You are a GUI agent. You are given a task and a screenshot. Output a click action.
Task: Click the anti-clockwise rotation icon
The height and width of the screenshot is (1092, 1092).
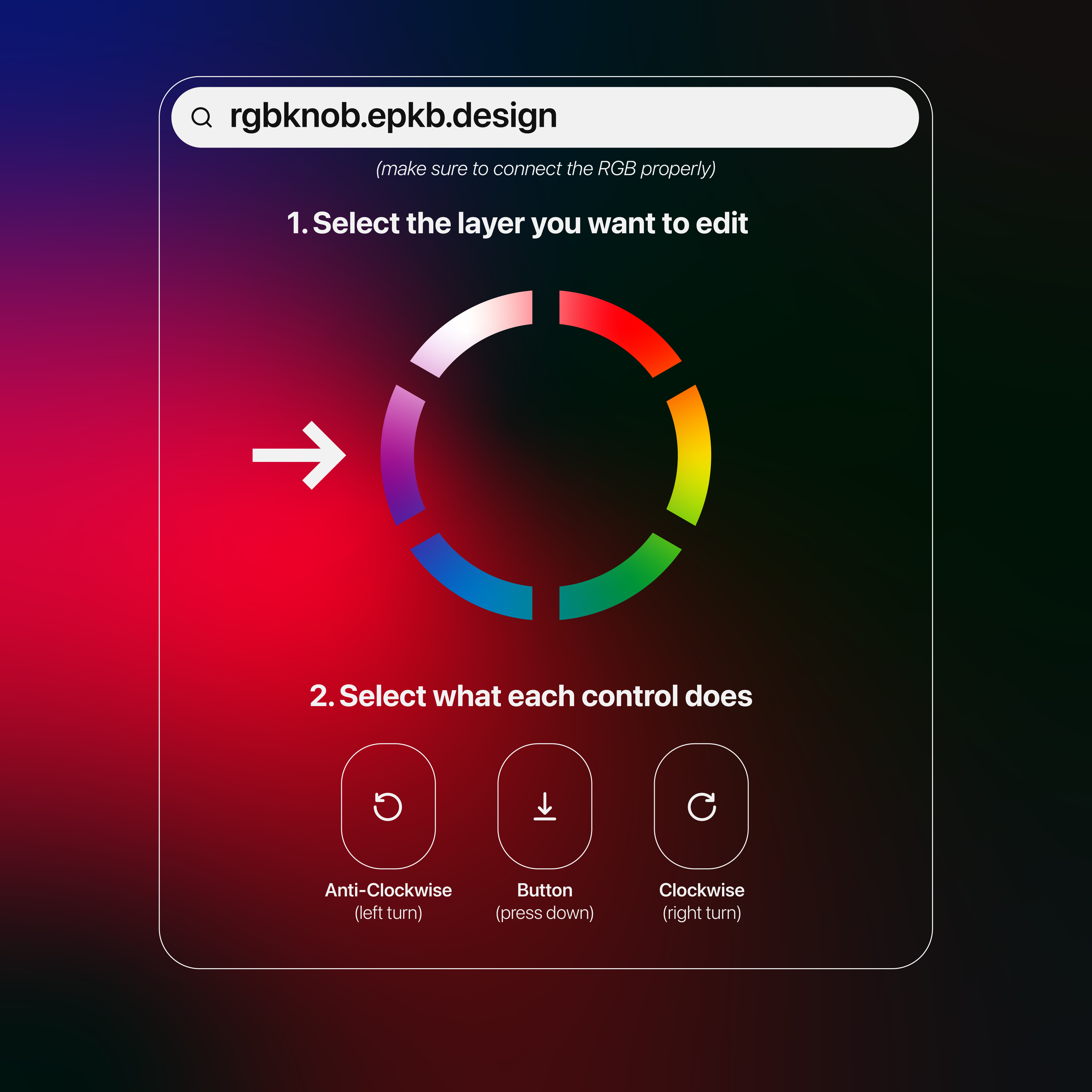pos(388,806)
